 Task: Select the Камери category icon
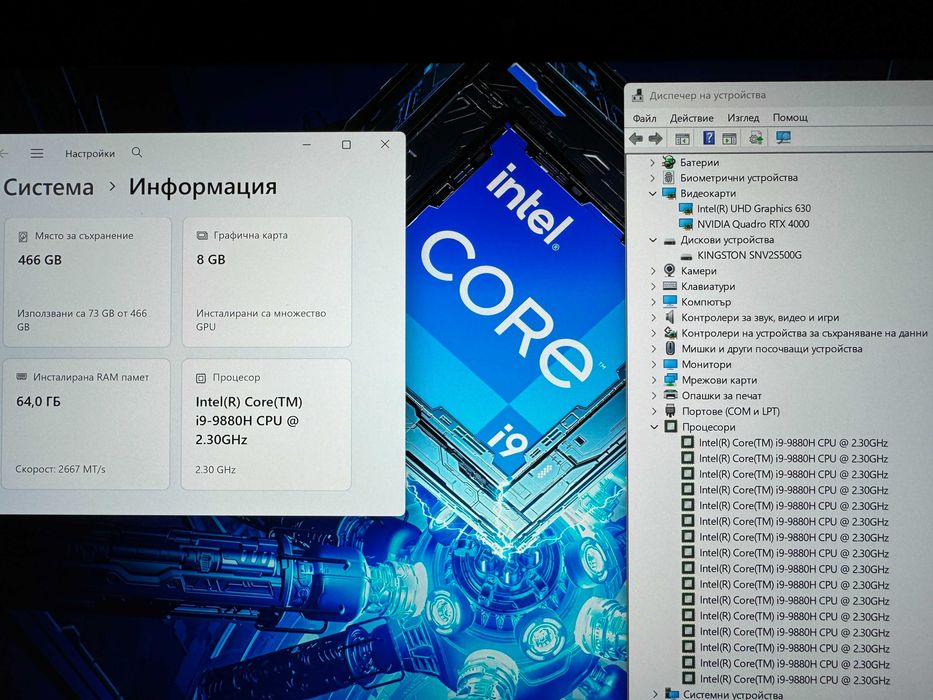coord(669,270)
